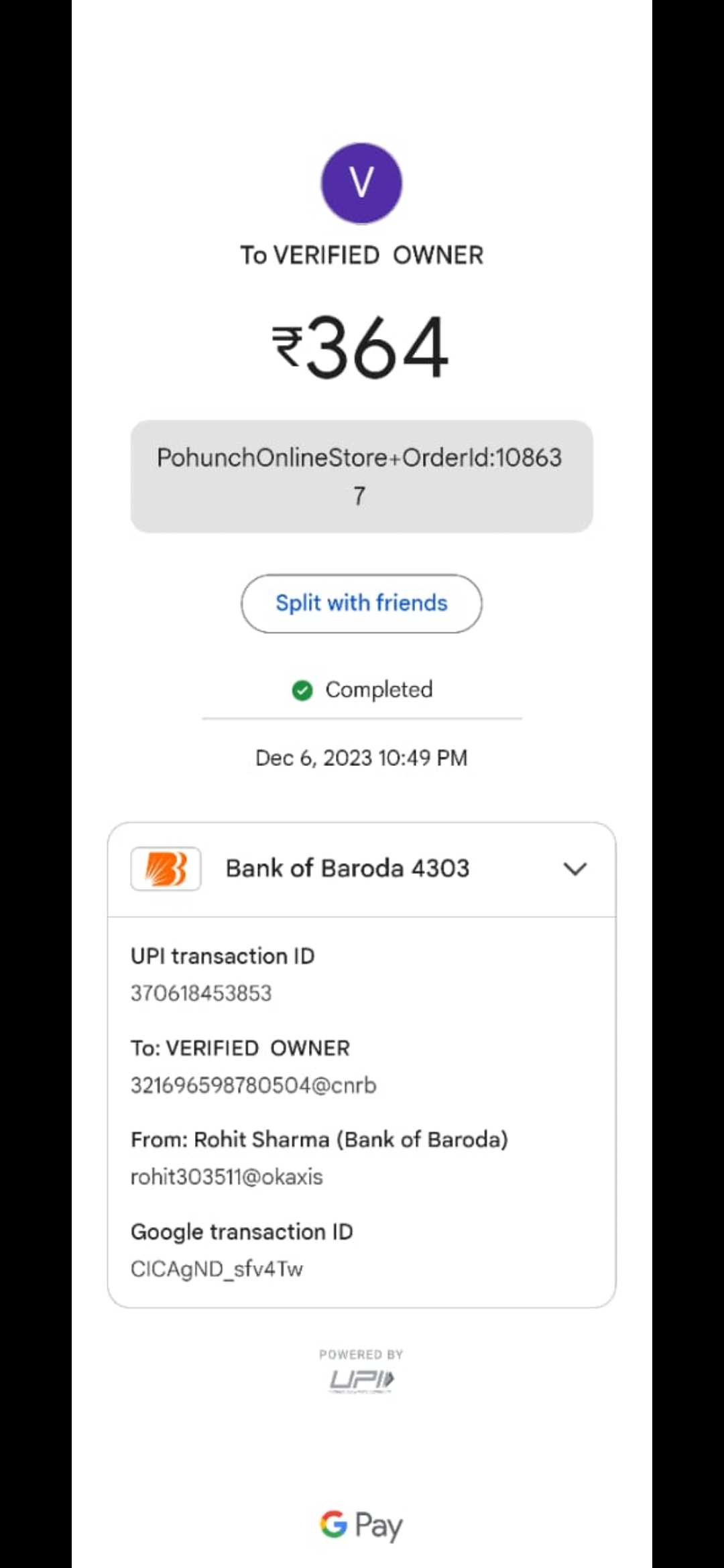This screenshot has width=724, height=1568.
Task: Click the UPI transaction ID label
Action: pyautogui.click(x=223, y=956)
